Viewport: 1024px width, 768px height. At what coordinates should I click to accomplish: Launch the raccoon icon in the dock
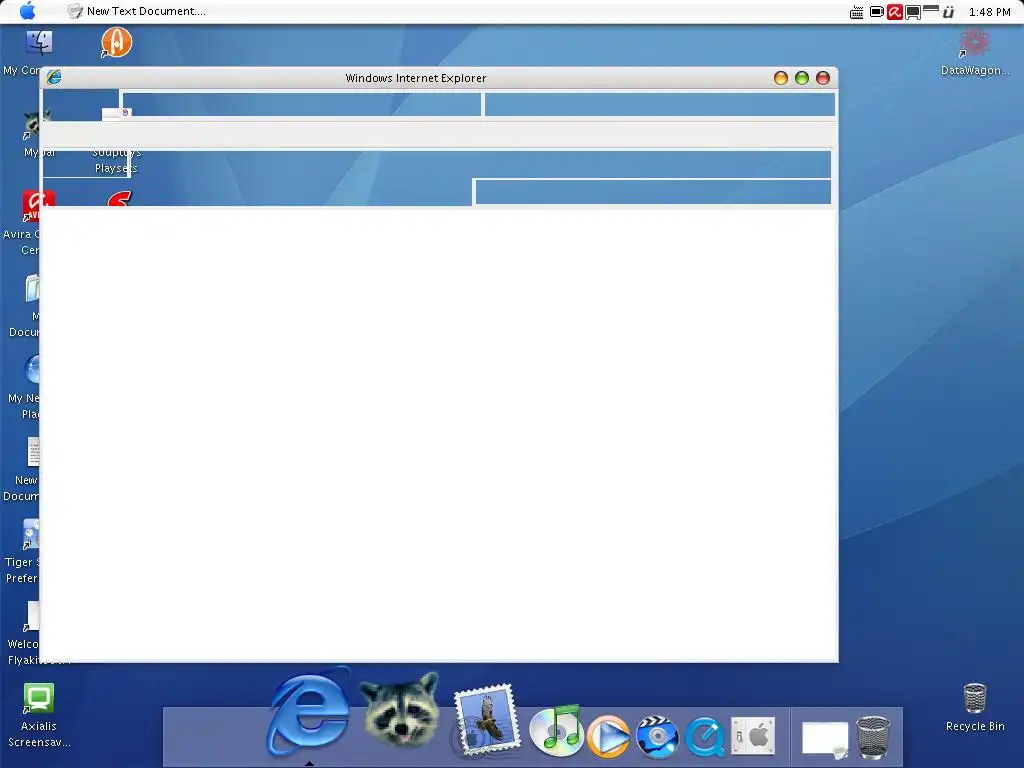(400, 711)
